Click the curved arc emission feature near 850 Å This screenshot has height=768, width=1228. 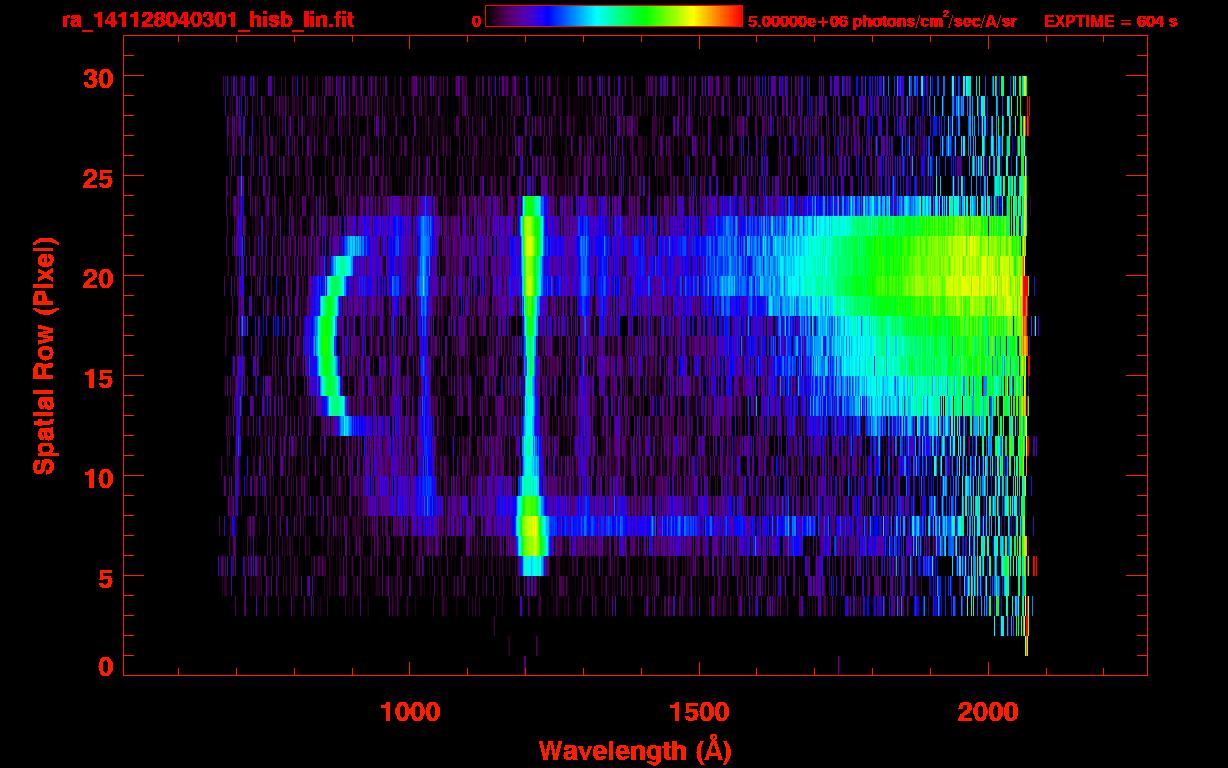(327, 336)
